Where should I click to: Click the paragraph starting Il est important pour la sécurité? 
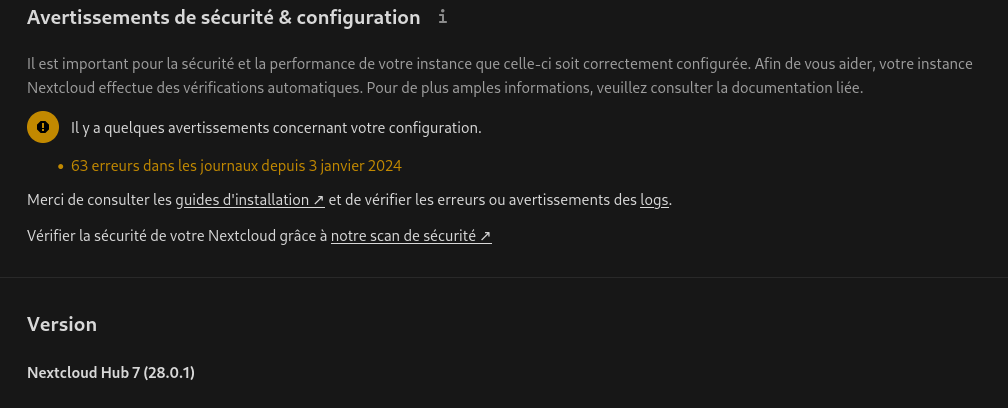coord(500,76)
